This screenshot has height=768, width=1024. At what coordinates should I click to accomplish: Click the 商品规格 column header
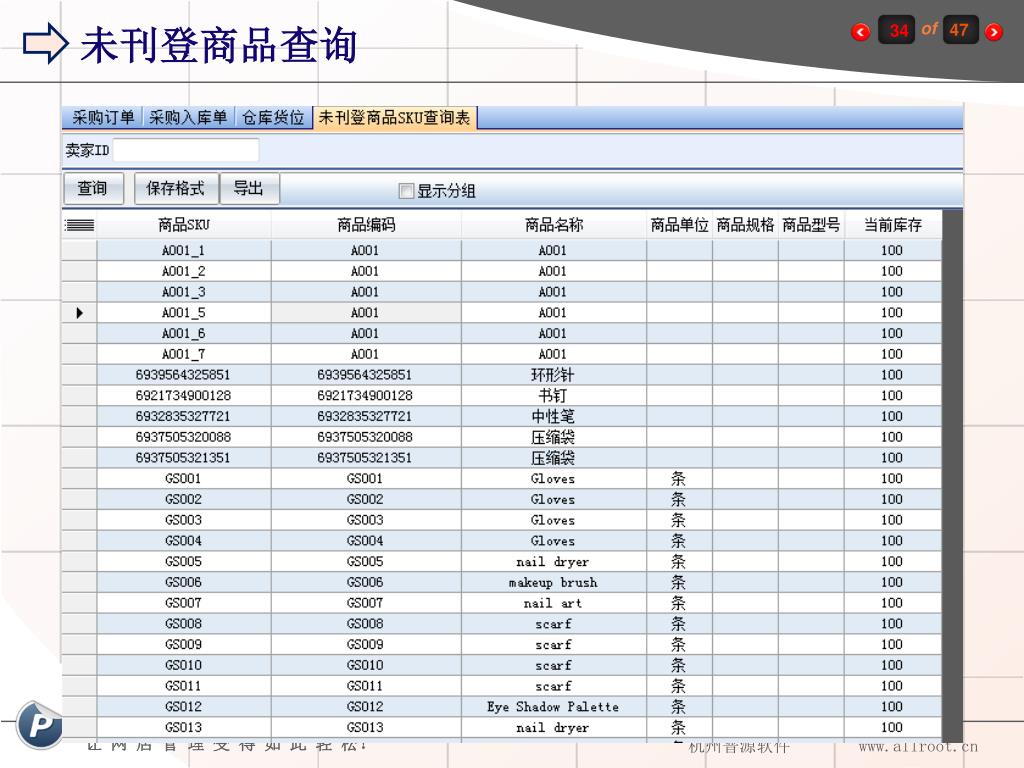pyautogui.click(x=745, y=225)
